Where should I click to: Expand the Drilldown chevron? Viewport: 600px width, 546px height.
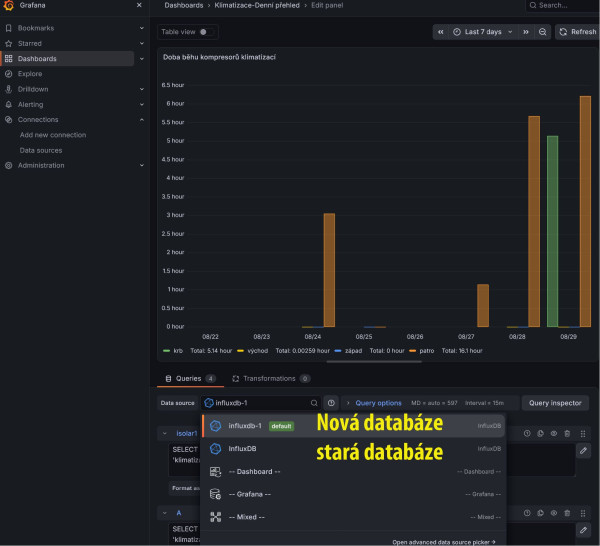tap(142, 89)
